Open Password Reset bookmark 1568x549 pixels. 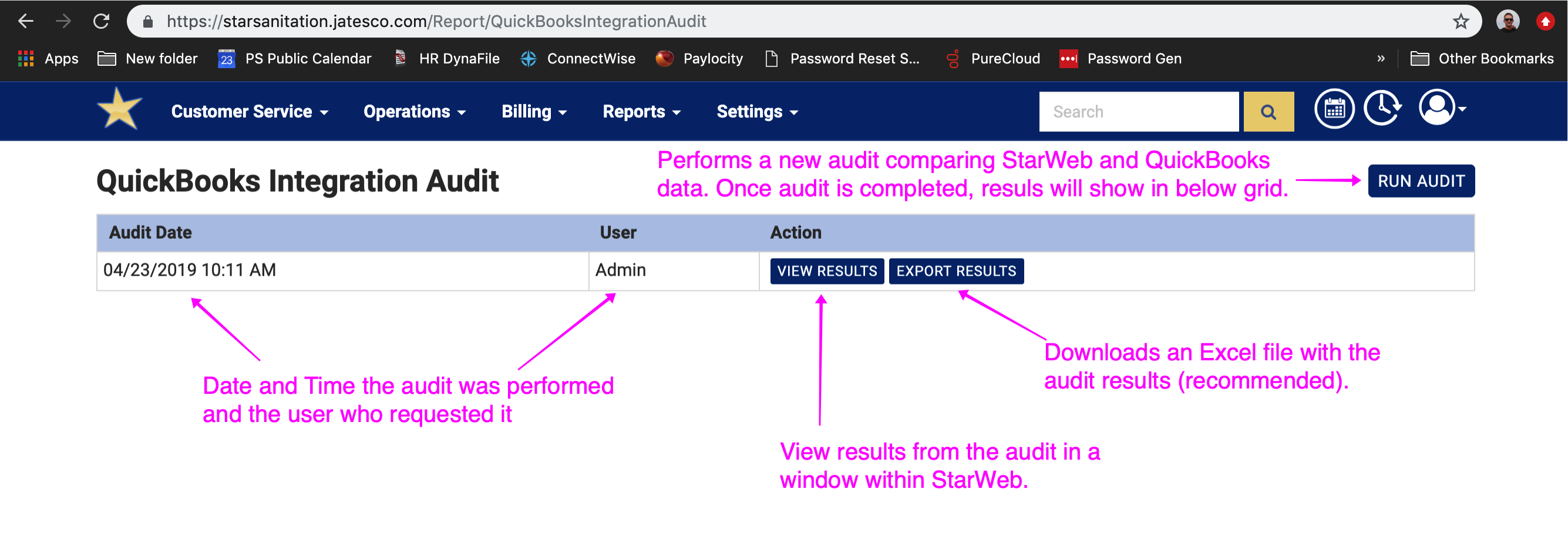click(843, 59)
